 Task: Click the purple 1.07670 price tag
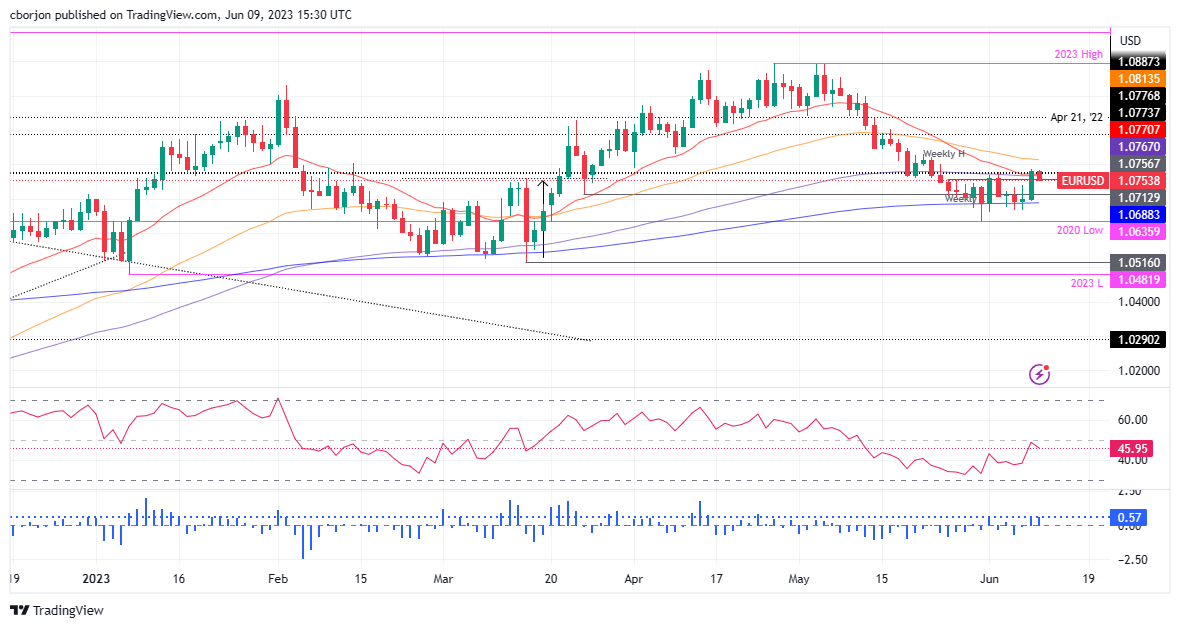1138,147
